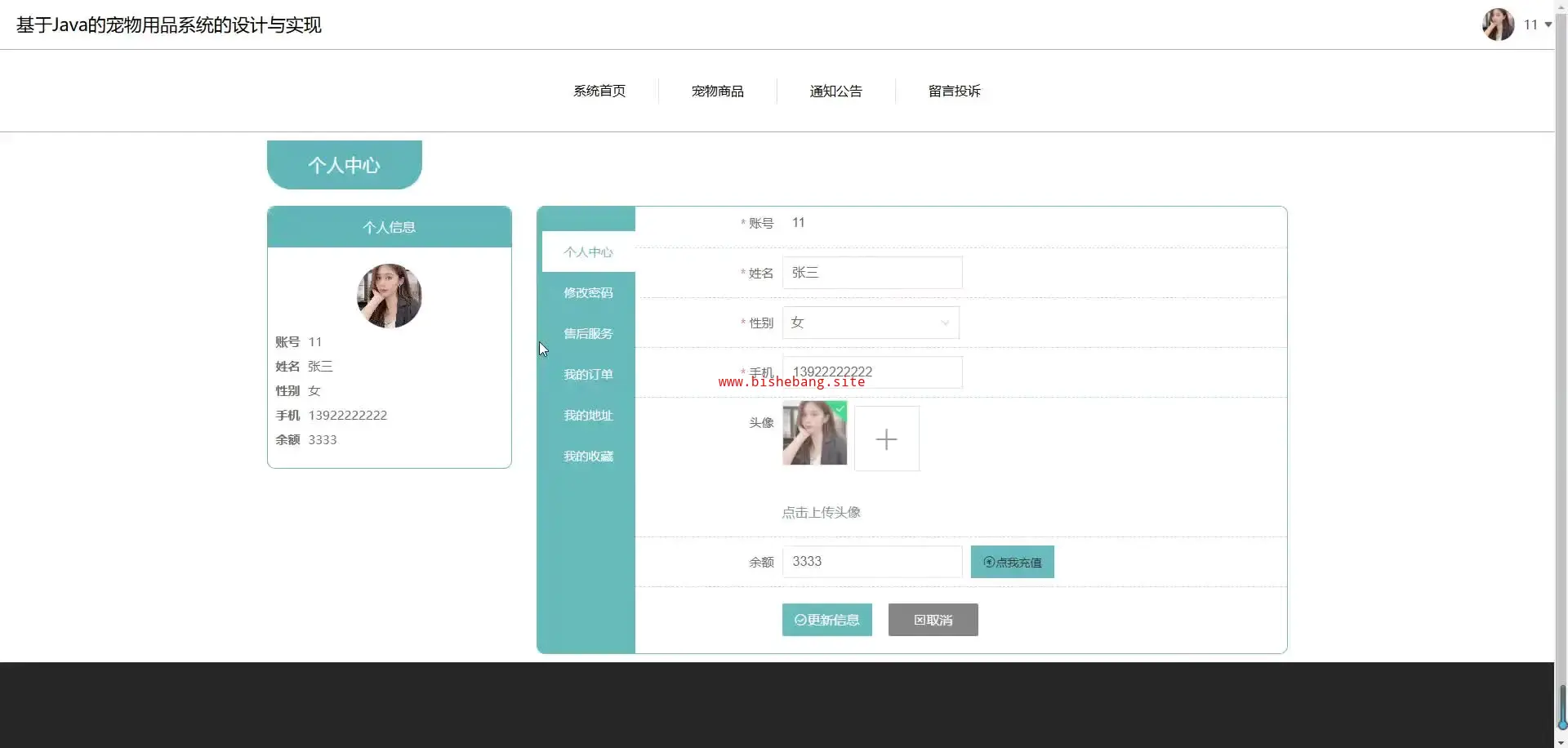The height and width of the screenshot is (748, 1568).
Task: Click the uploaded avatar thumbnail in form
Action: click(814, 433)
